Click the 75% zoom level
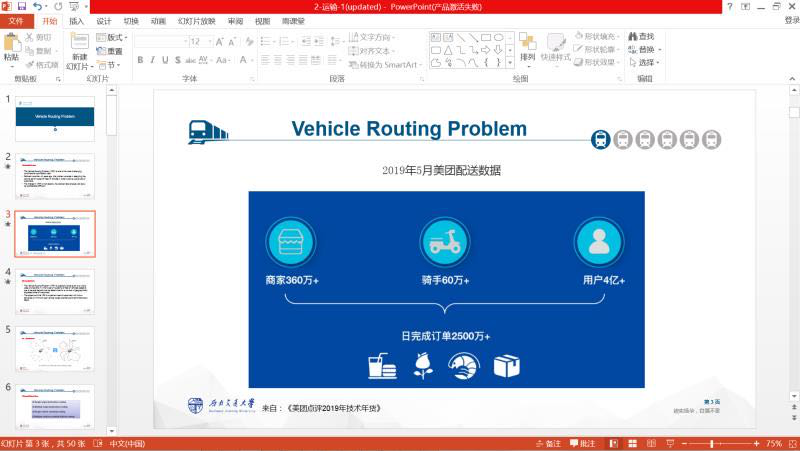This screenshot has height=451, width=800. [x=774, y=443]
